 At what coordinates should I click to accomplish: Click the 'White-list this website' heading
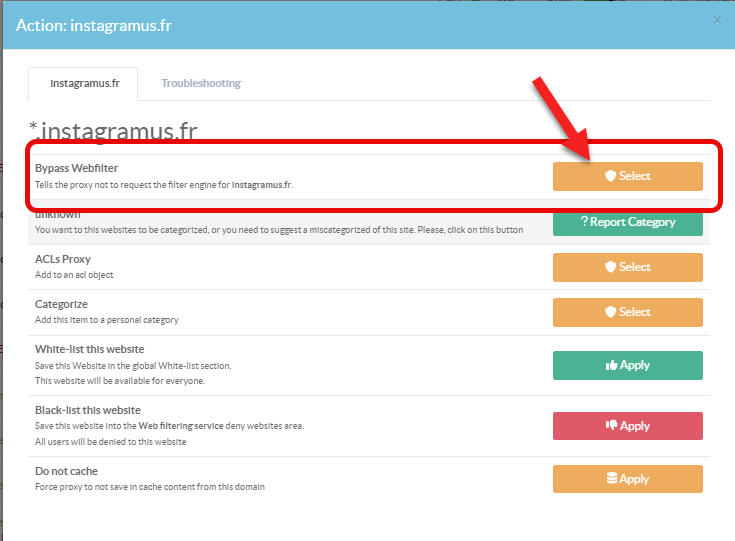click(90, 349)
